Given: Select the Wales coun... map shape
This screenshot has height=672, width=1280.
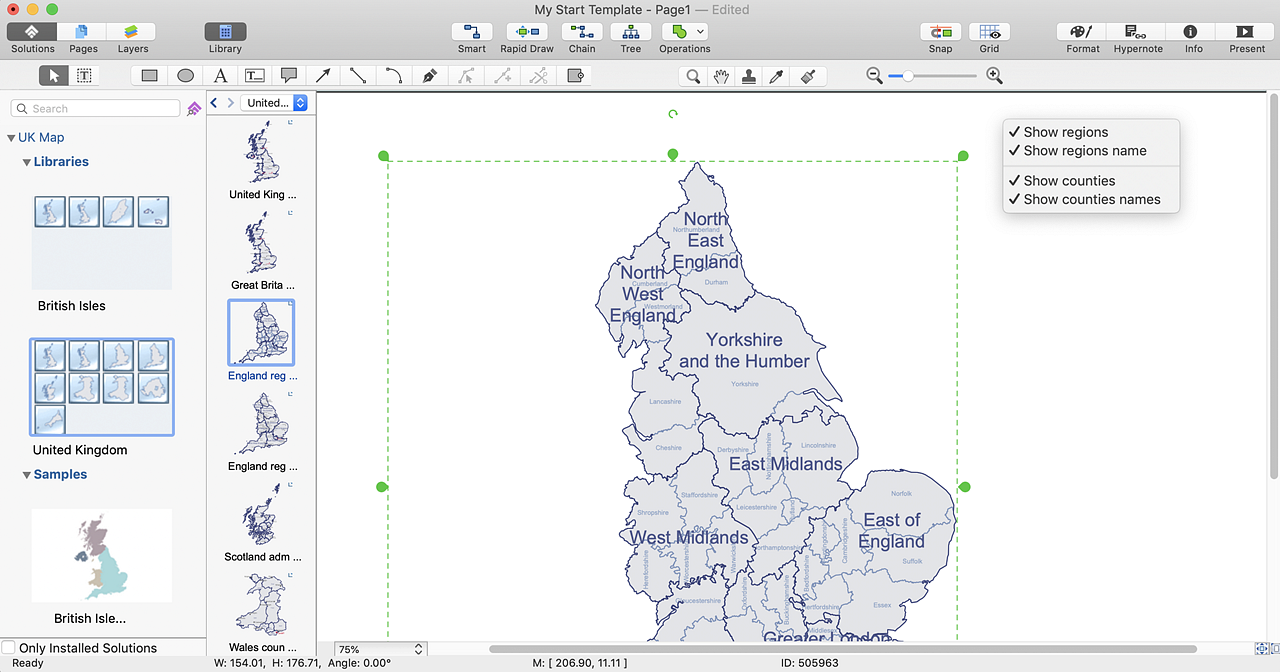Looking at the screenshot, I should click(x=262, y=604).
